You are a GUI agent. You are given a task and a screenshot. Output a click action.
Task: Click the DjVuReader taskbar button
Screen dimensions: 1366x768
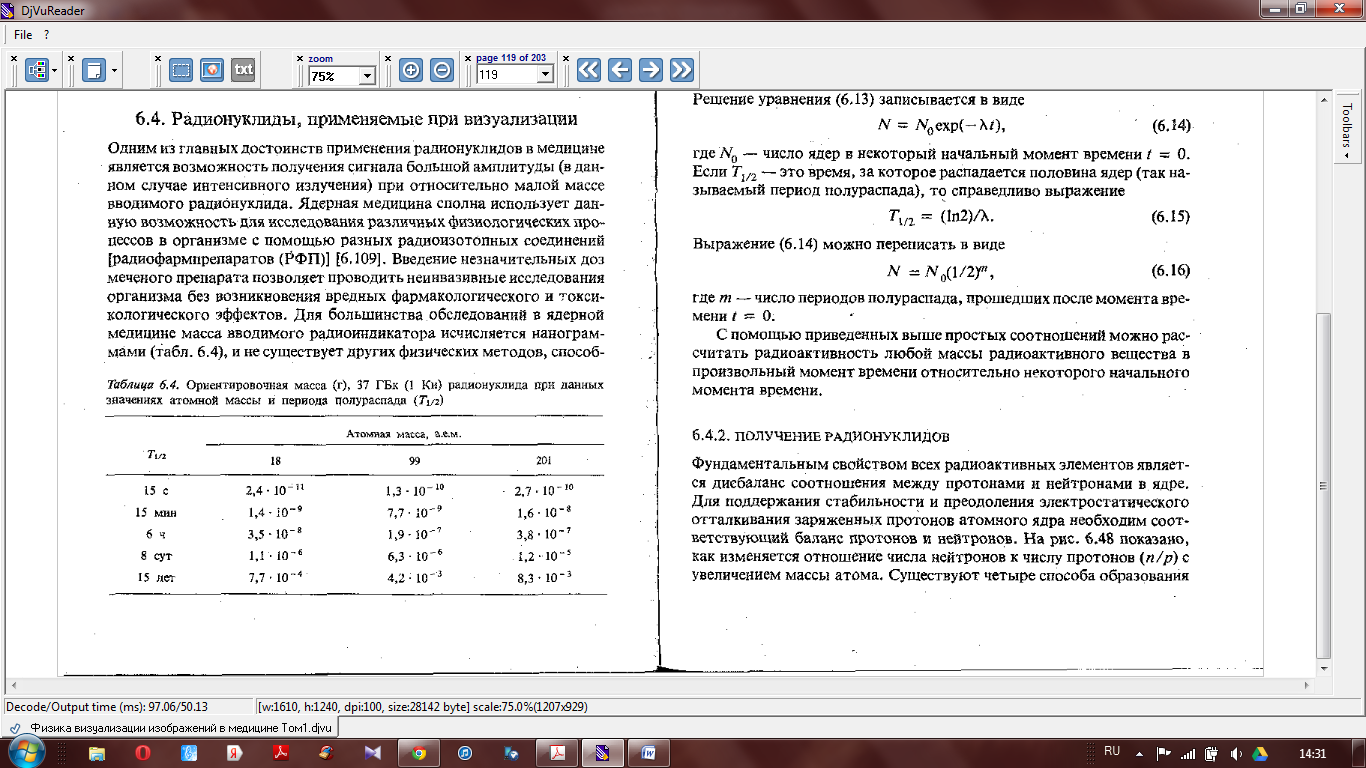pyautogui.click(x=602, y=752)
